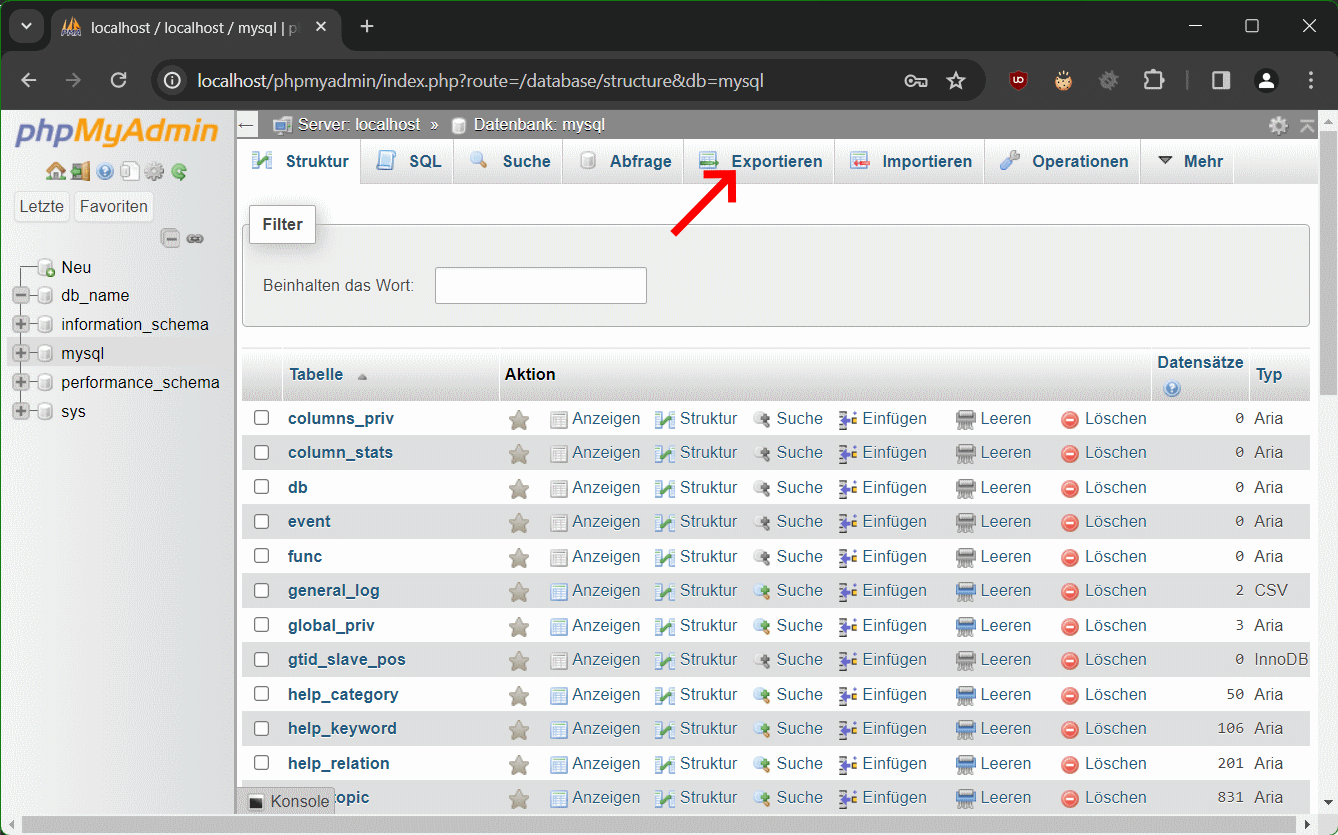Click the Löschen icon for the event table
This screenshot has height=835, width=1338.
point(1069,522)
